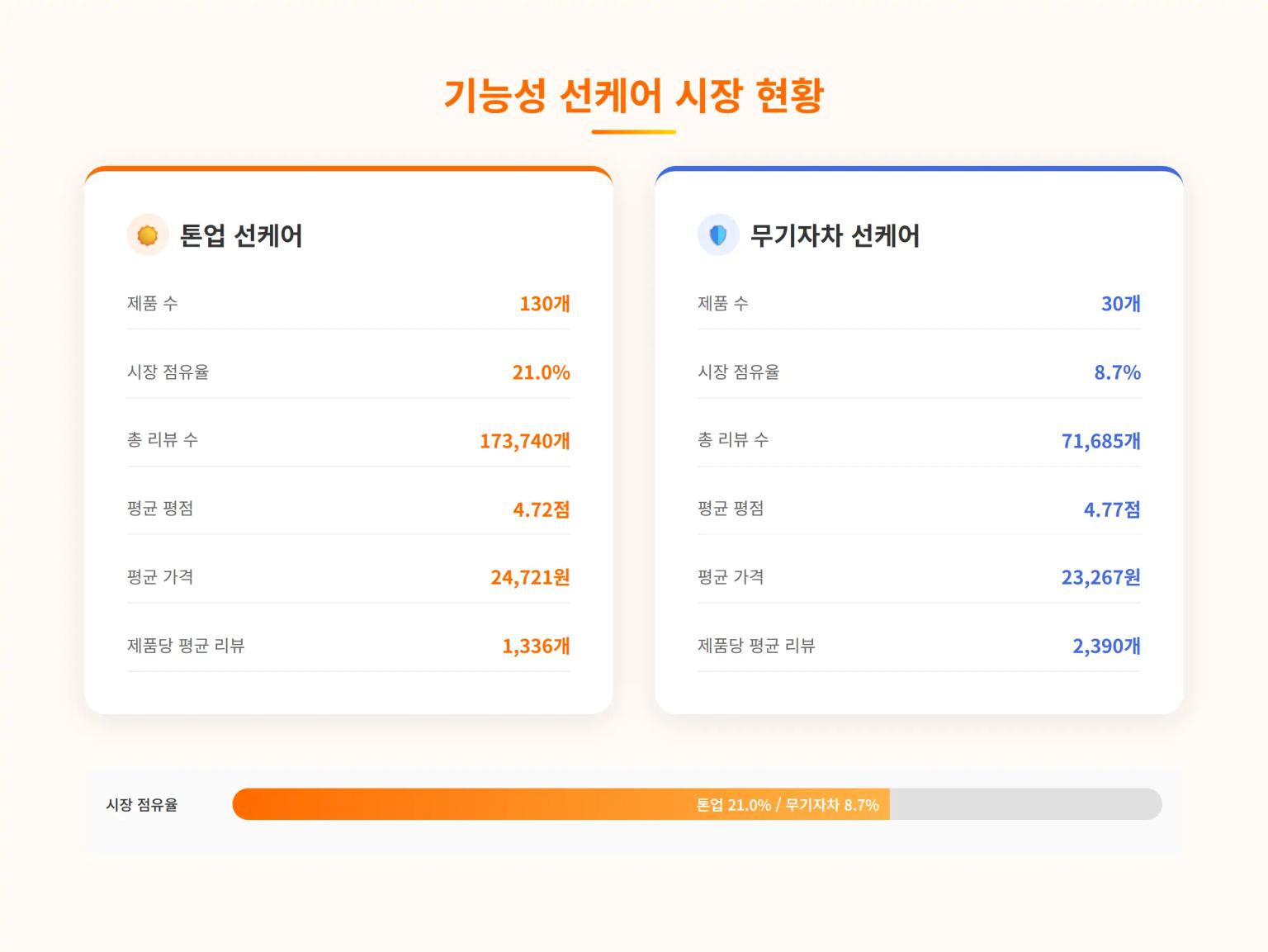This screenshot has width=1268, height=952.
Task: Click the shield badge inside the right card header
Action: point(717,234)
